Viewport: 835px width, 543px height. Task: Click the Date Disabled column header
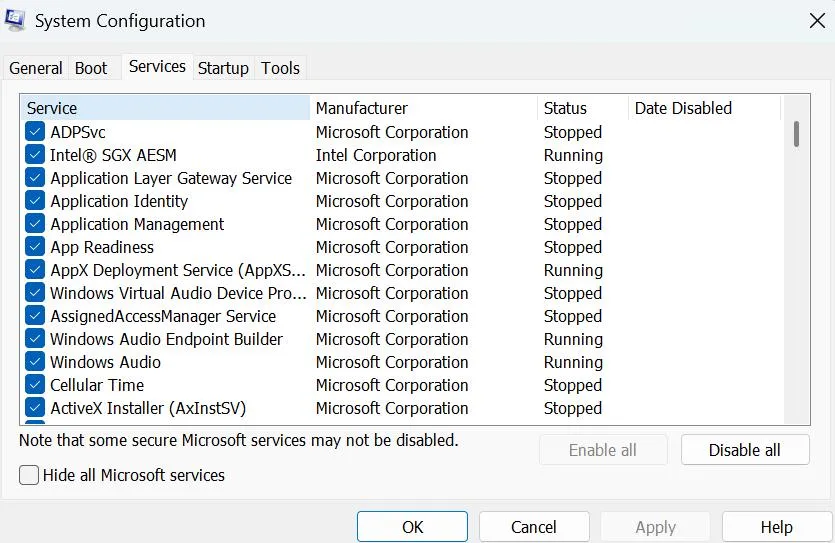point(702,108)
